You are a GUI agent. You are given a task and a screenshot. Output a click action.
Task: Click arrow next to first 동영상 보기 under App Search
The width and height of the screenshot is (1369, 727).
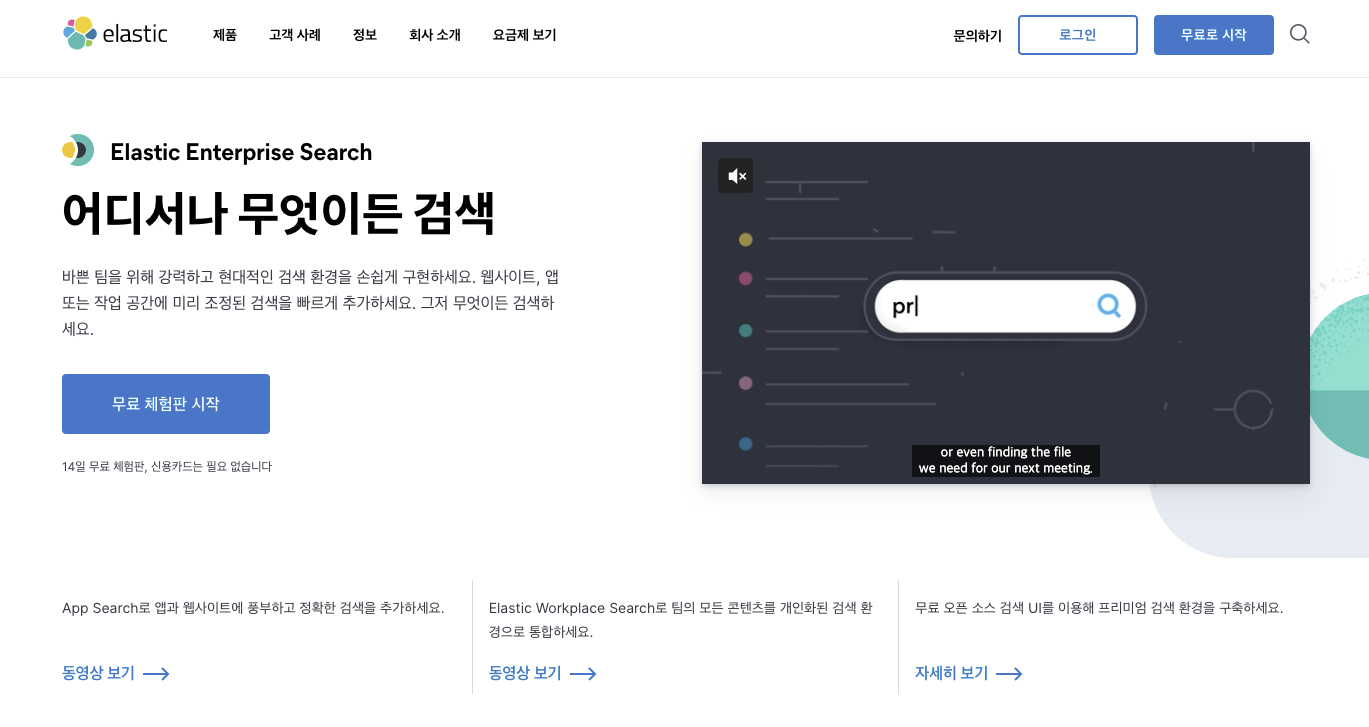(x=156, y=674)
